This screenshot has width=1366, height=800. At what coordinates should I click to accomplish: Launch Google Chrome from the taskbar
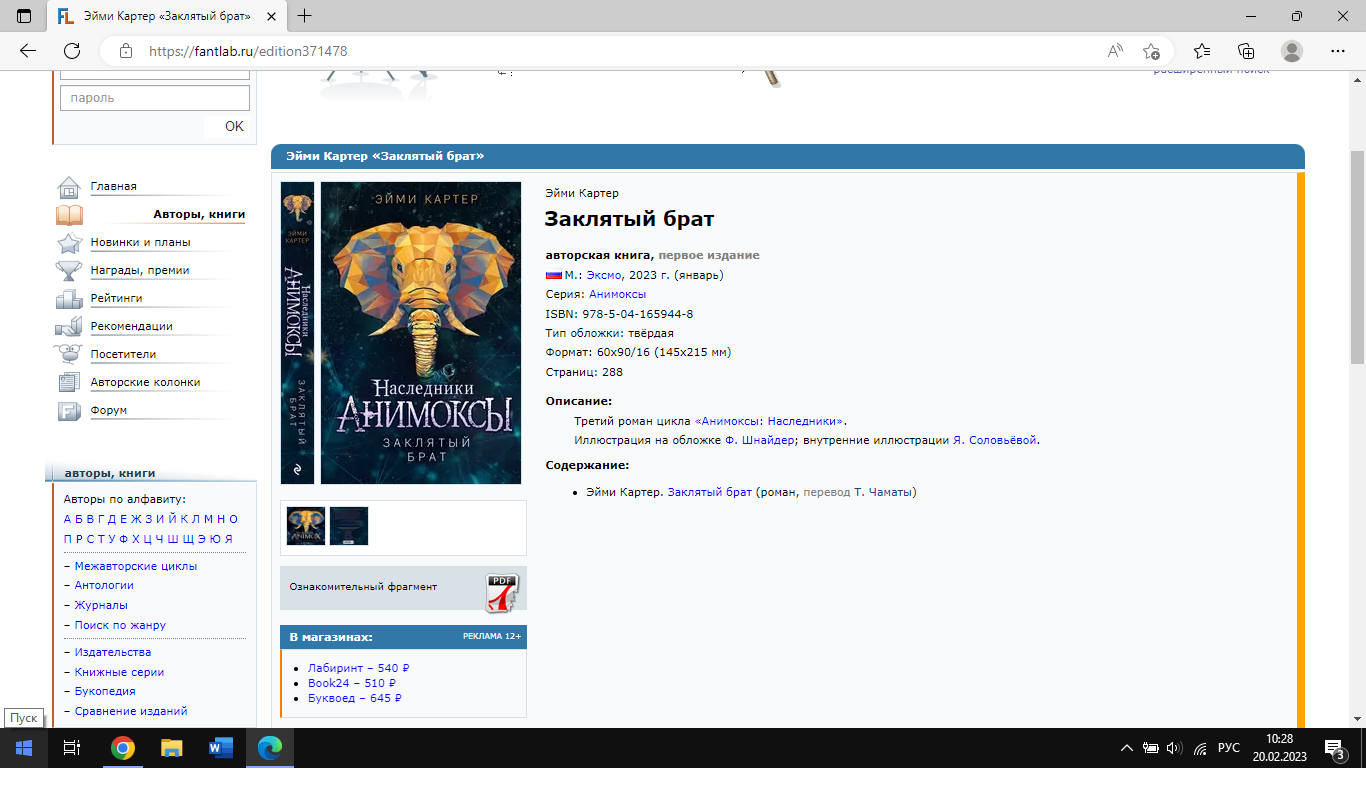tap(123, 748)
